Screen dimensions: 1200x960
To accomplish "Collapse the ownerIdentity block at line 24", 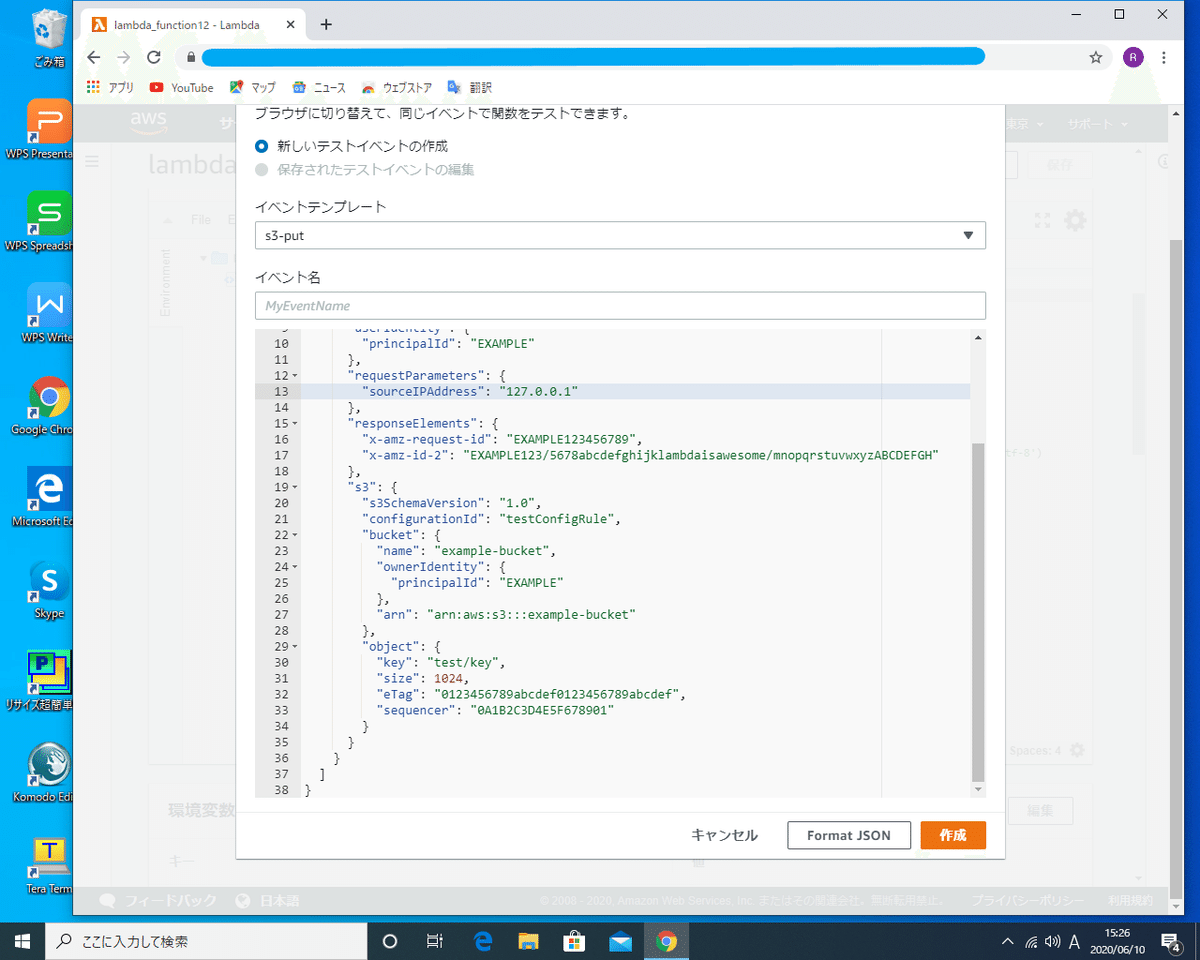I will coord(294,568).
